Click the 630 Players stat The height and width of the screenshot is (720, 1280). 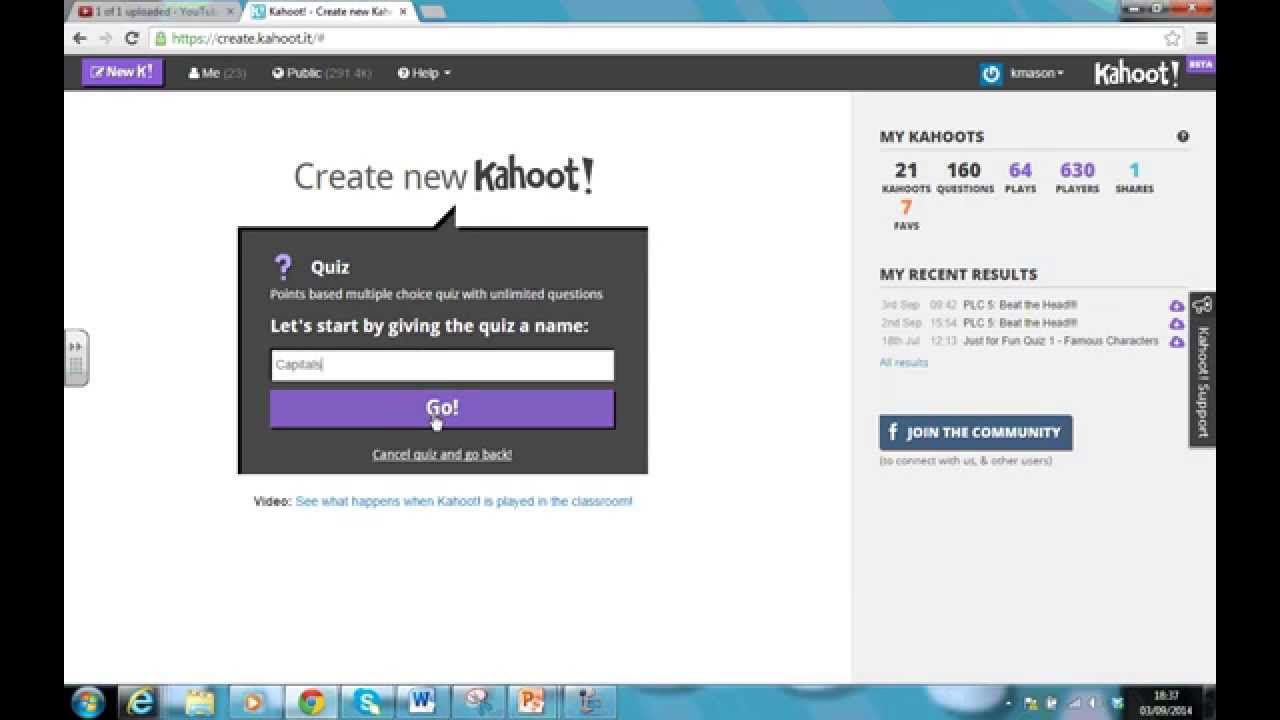[x=1077, y=177]
